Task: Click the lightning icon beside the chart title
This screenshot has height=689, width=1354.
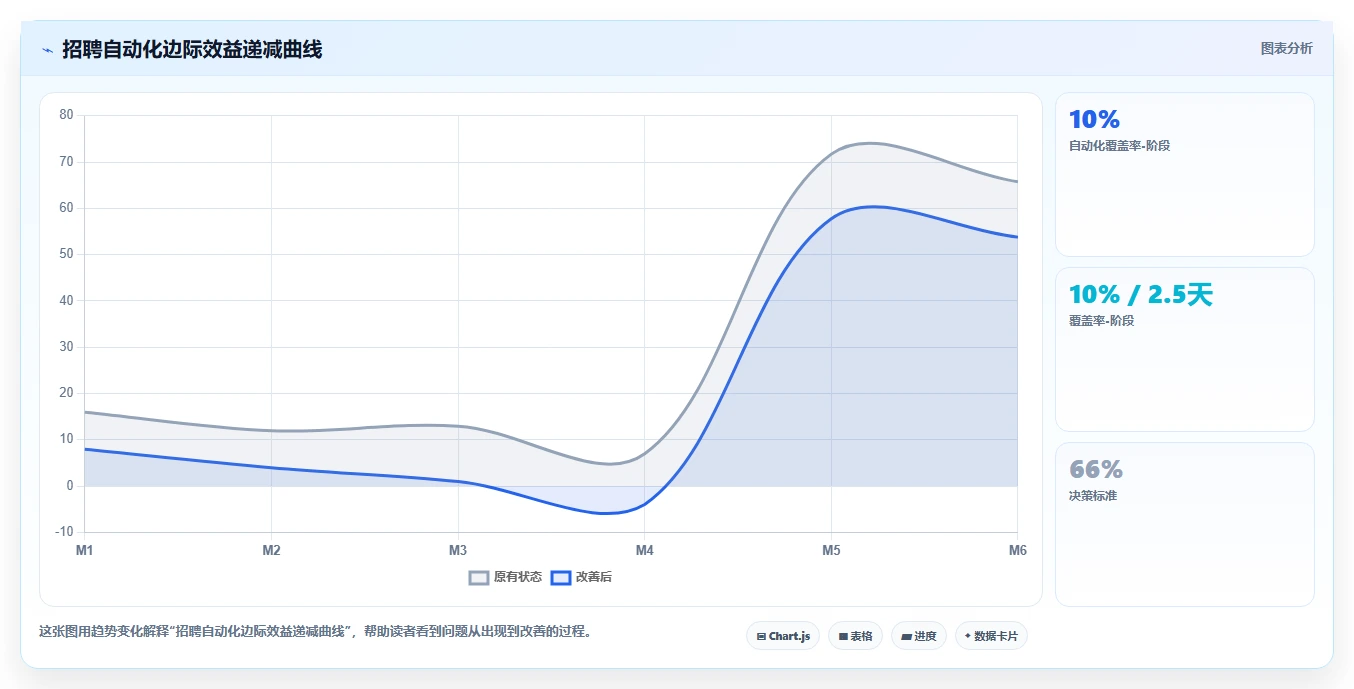Action: 47,50
